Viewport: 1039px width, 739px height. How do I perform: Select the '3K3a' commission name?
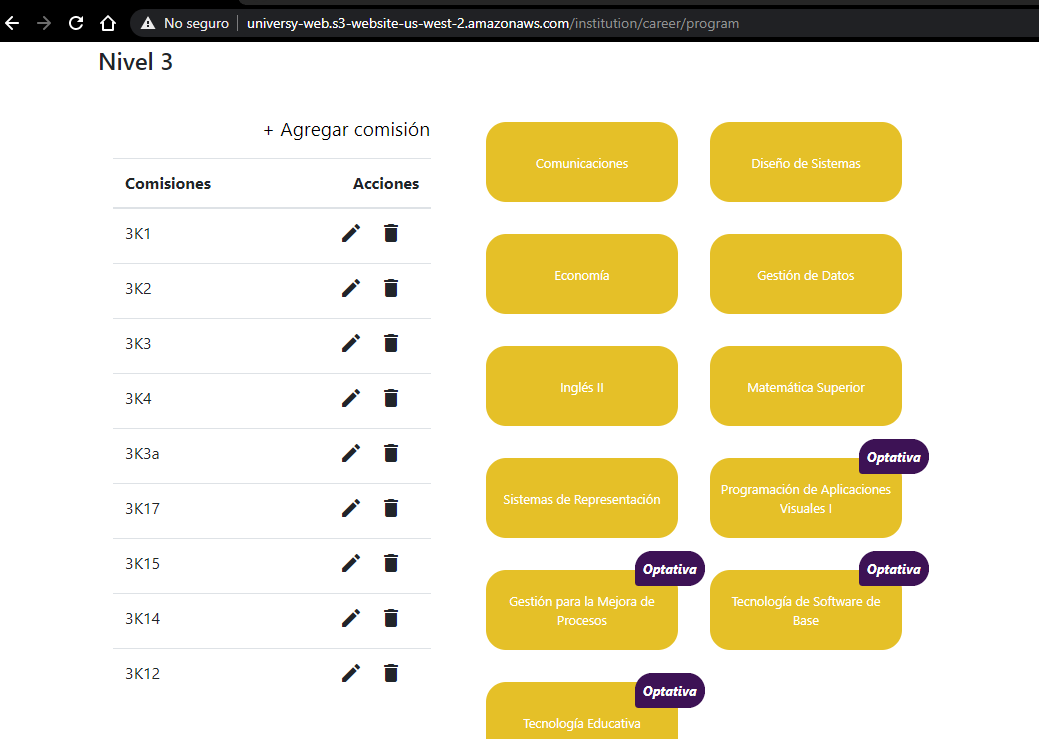point(142,453)
